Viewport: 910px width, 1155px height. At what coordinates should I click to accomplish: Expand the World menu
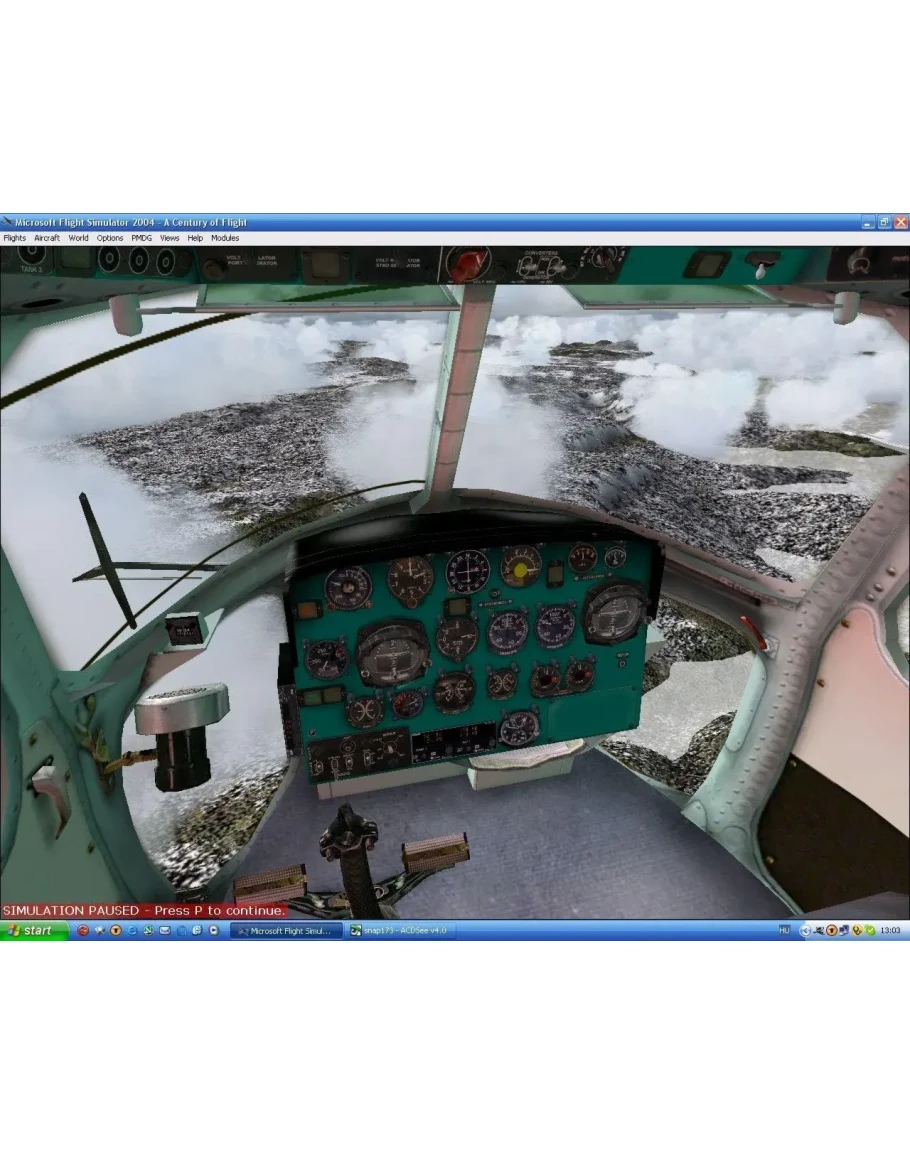pyautogui.click(x=78, y=238)
